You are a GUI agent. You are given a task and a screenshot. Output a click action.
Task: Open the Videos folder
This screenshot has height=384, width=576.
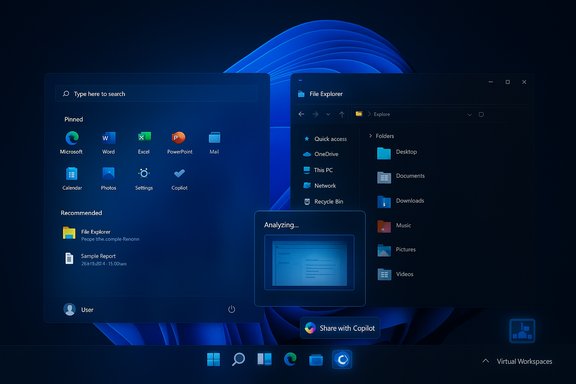click(395, 274)
